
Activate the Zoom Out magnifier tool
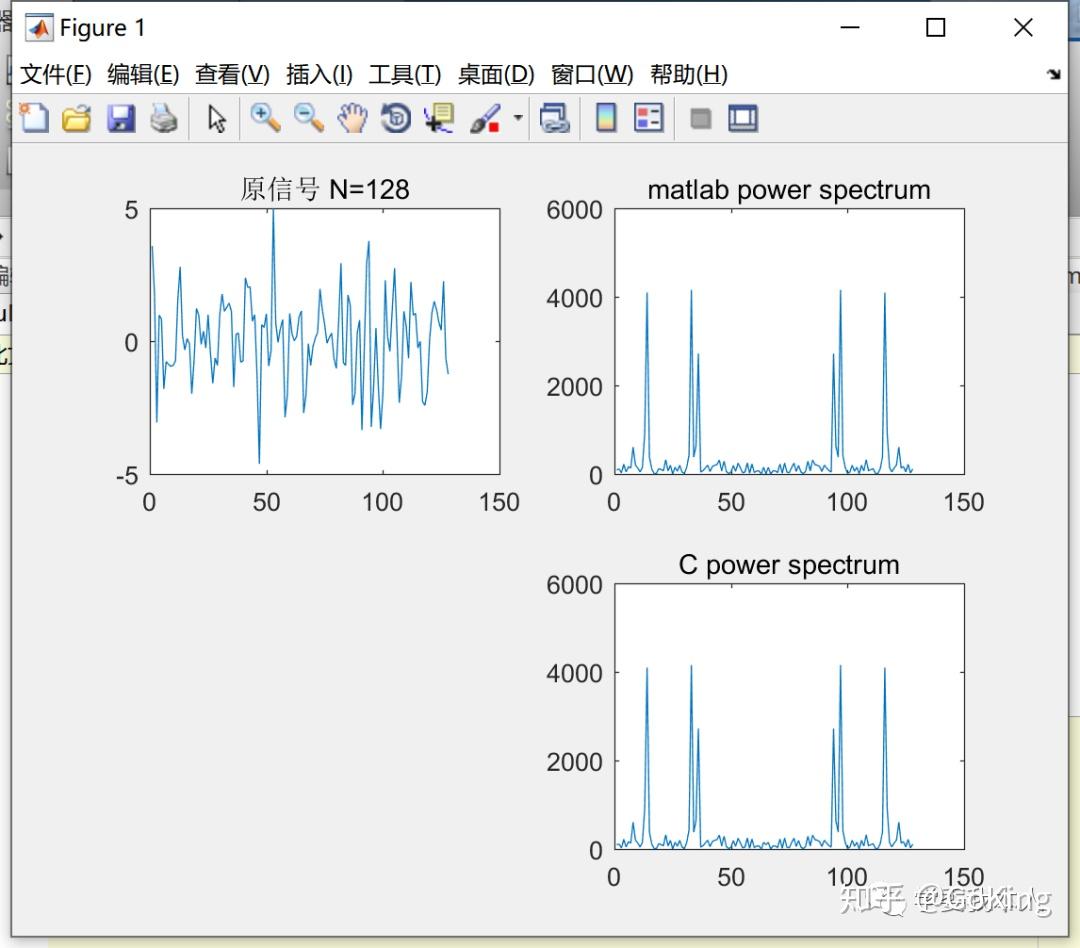pyautogui.click(x=309, y=118)
